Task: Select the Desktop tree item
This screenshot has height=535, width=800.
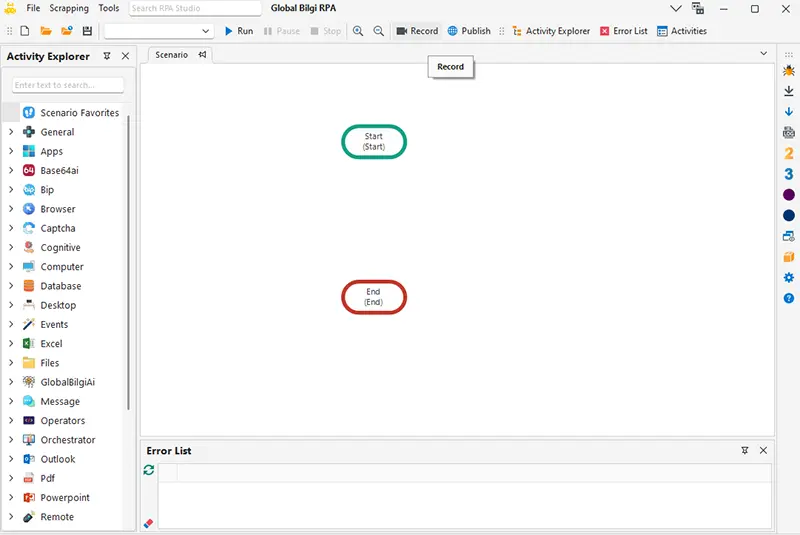Action: click(58, 305)
